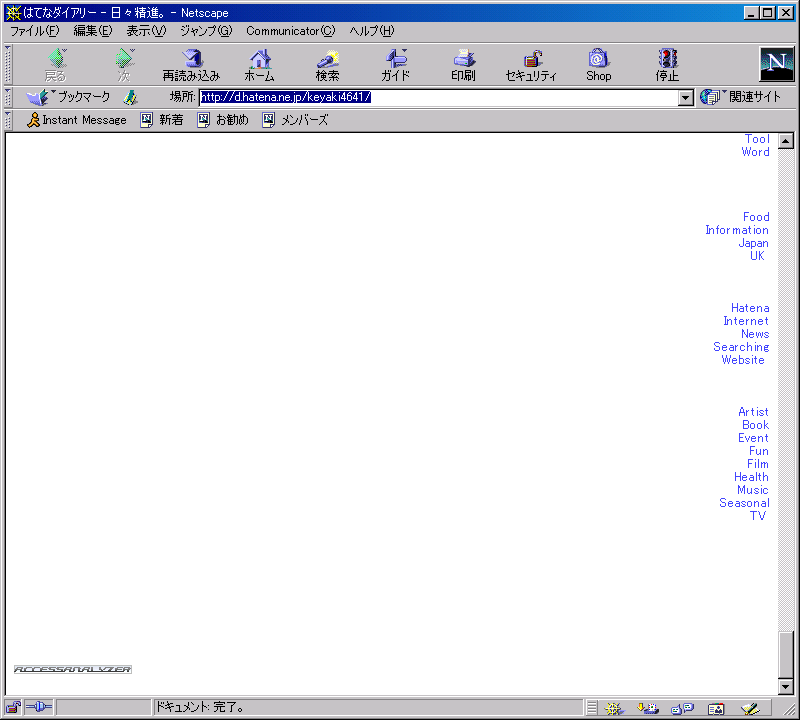Open the Communicator(C) menu
800x720 pixels.
click(291, 31)
